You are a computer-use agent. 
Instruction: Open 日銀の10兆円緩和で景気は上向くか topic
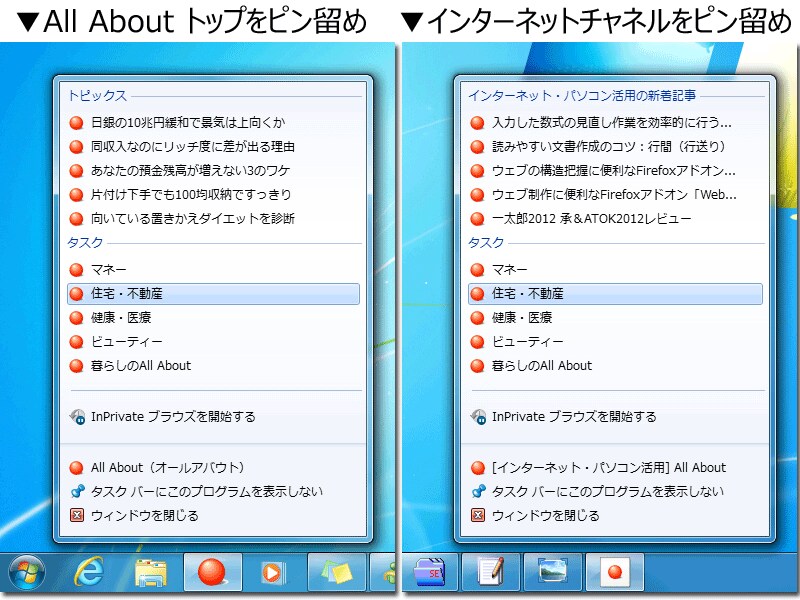click(213, 122)
